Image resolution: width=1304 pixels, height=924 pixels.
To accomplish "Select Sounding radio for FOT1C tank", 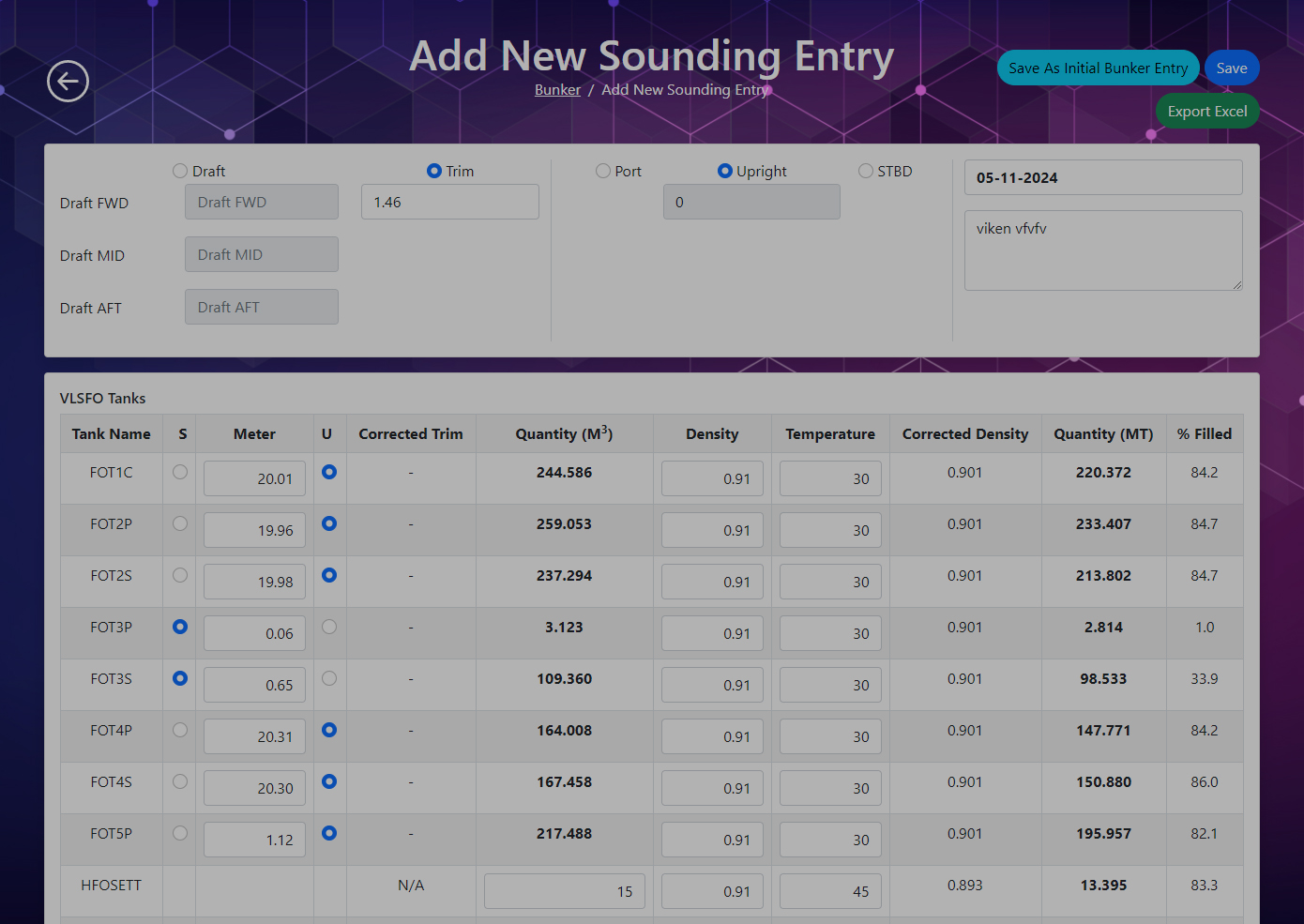I will click(180, 472).
